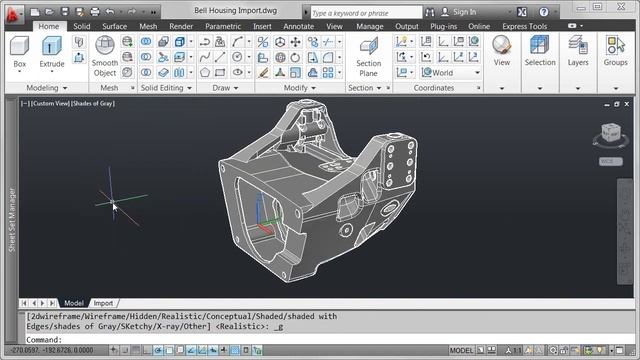Click the Smooth More mesh icon
The image size is (640, 360).
coord(127,42)
